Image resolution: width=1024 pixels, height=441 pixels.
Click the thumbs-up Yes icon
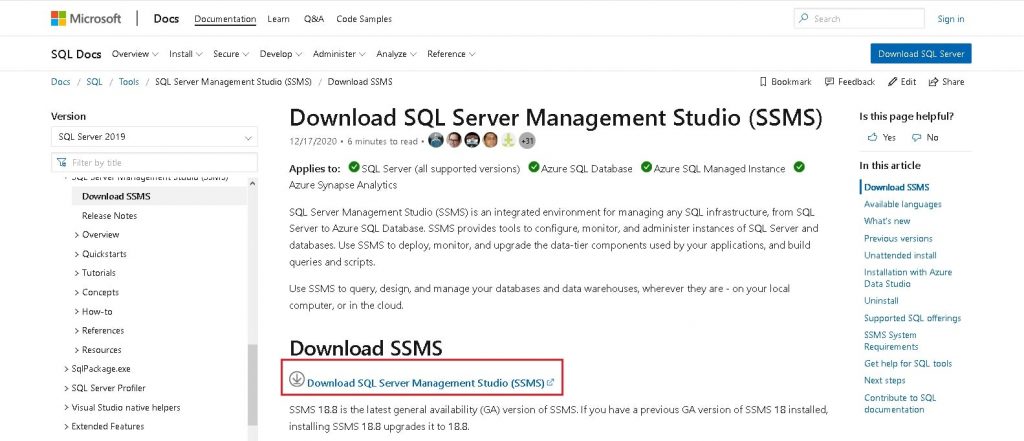pos(872,137)
